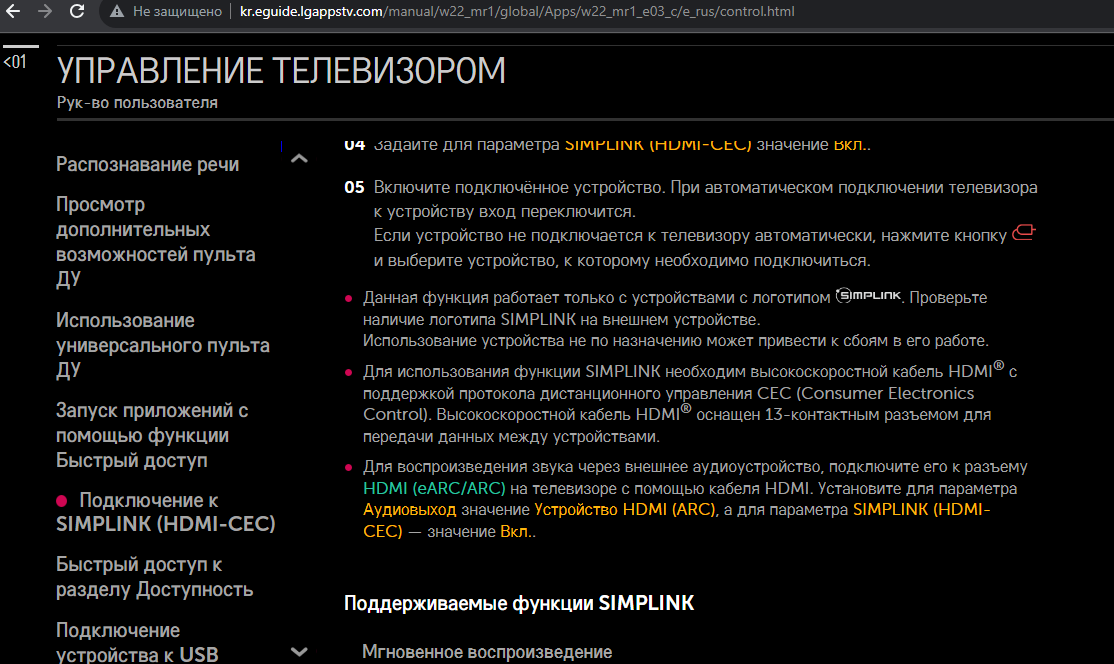Click the browser forward arrow

click(x=45, y=13)
